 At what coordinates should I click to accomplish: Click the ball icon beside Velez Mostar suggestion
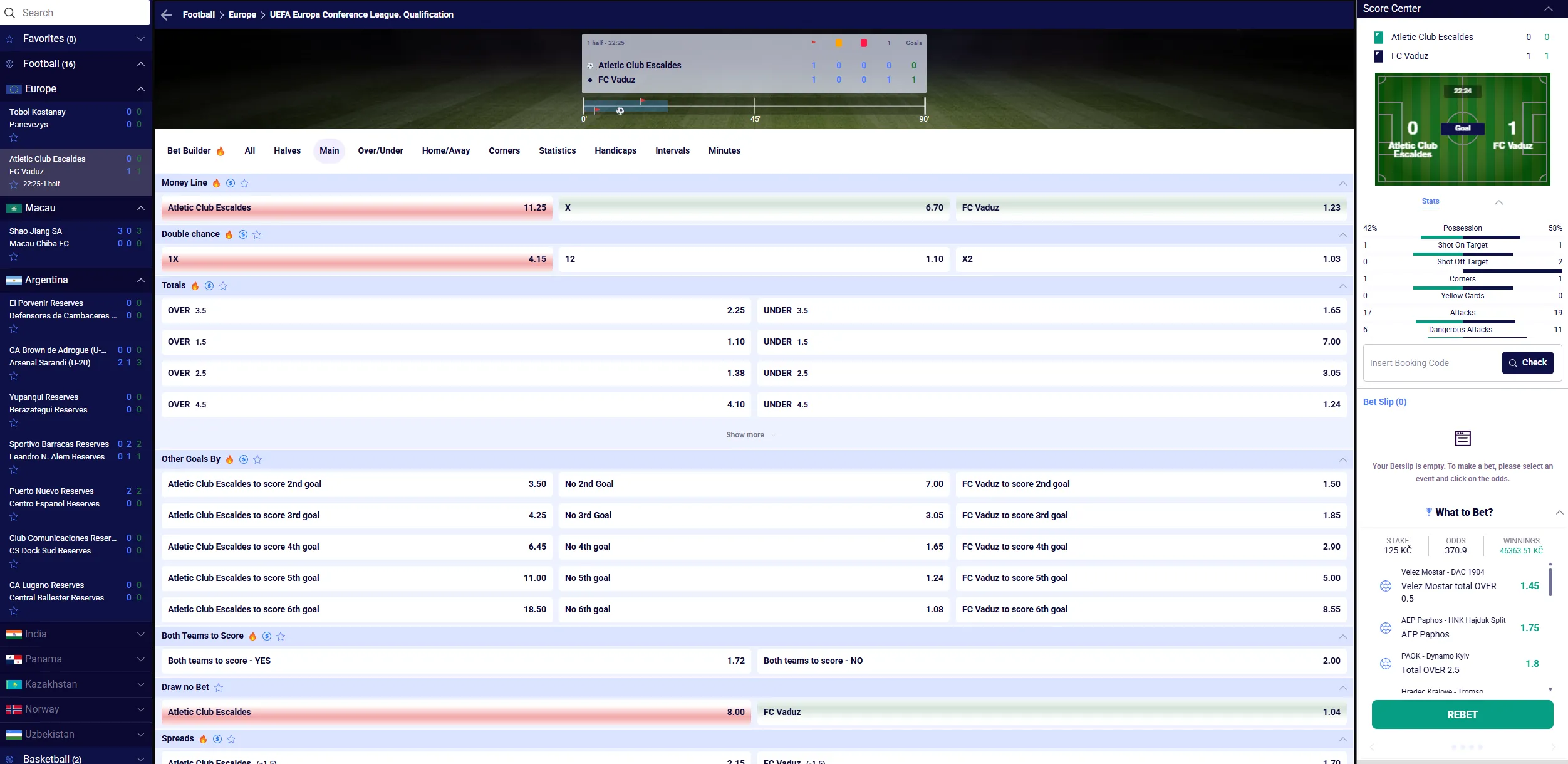click(1386, 586)
